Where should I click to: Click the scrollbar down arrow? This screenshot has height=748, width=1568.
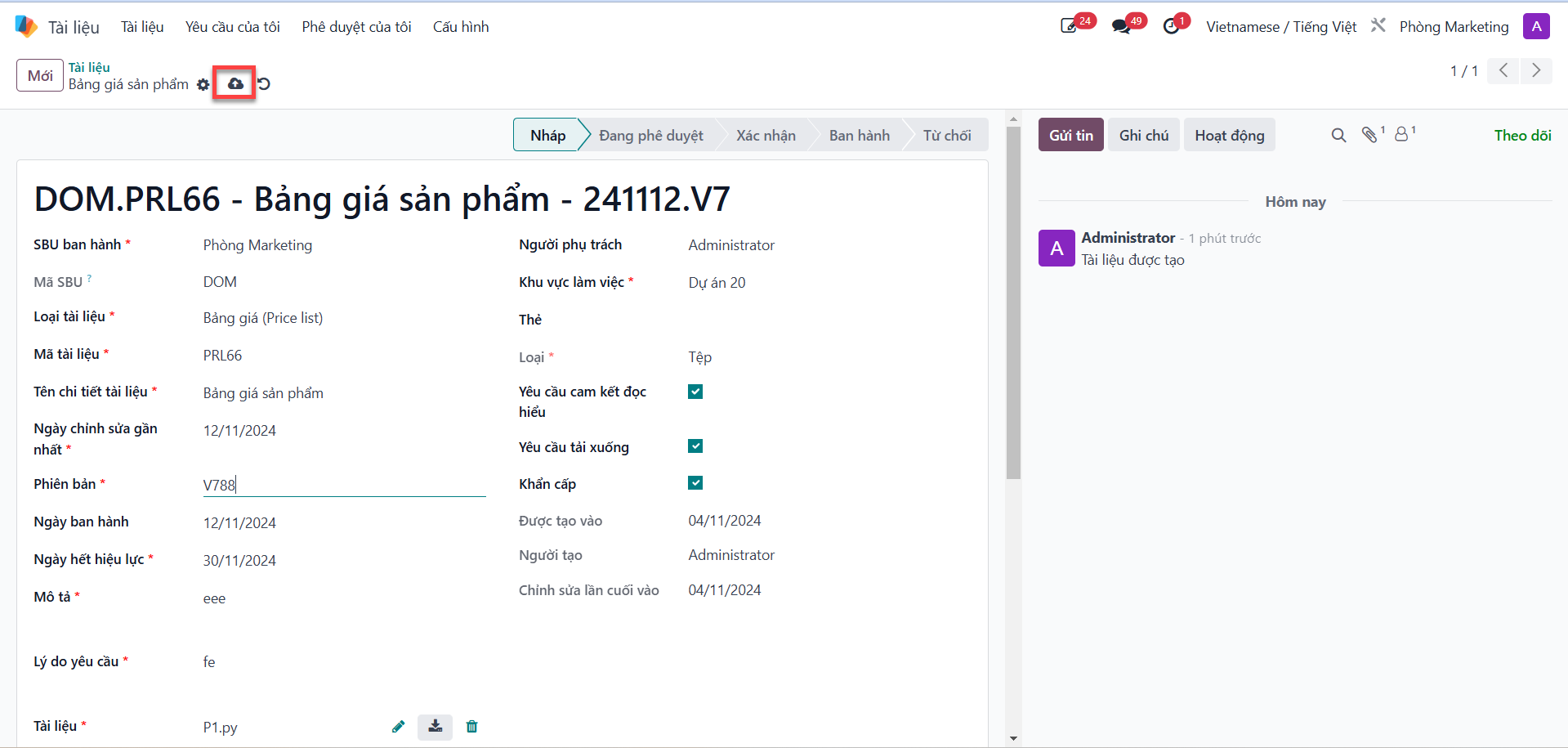[1013, 738]
